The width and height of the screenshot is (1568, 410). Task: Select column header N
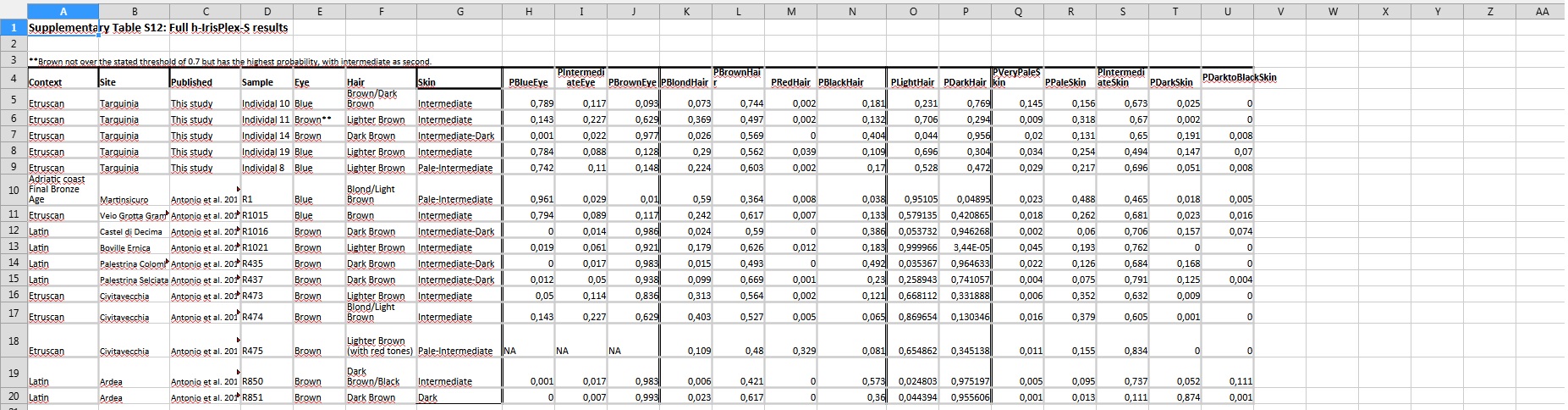pyautogui.click(x=852, y=11)
